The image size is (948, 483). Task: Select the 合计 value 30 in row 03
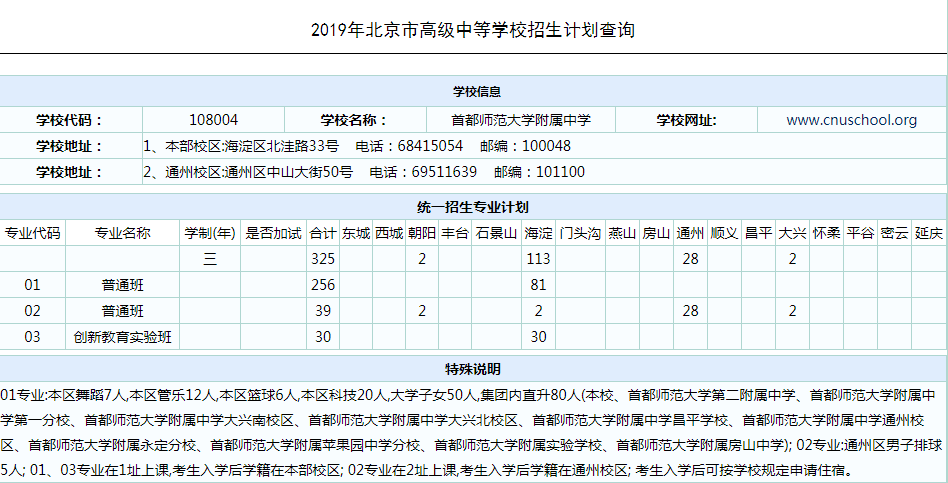[323, 337]
